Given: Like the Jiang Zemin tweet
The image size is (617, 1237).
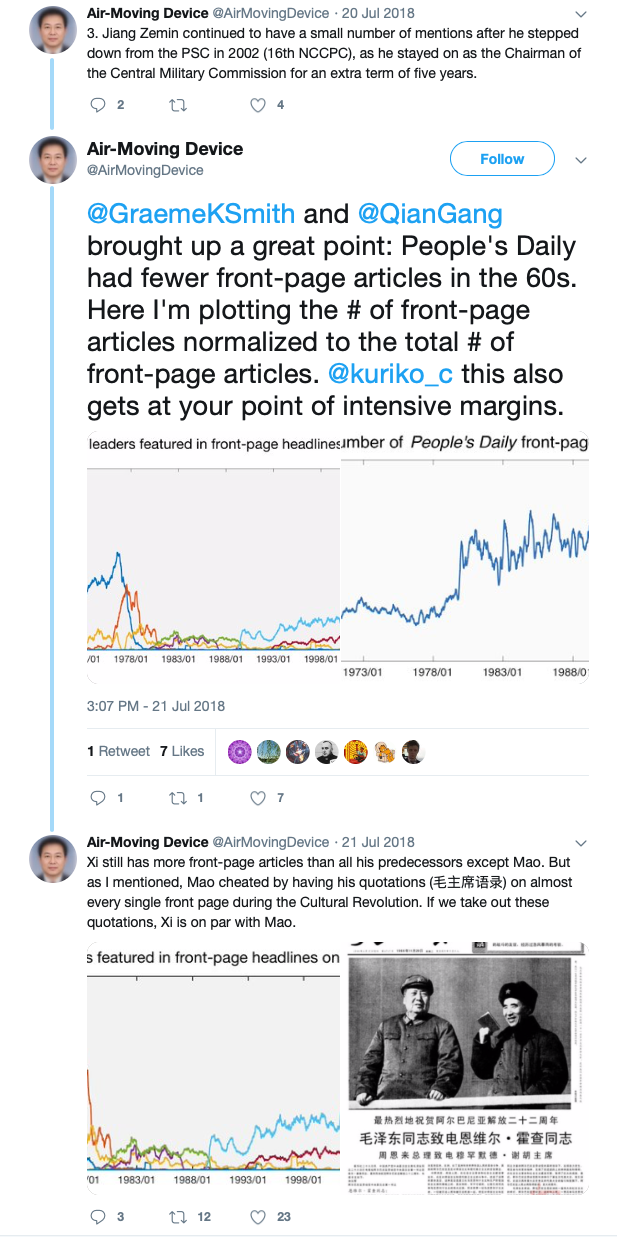Looking at the screenshot, I should click(x=258, y=105).
